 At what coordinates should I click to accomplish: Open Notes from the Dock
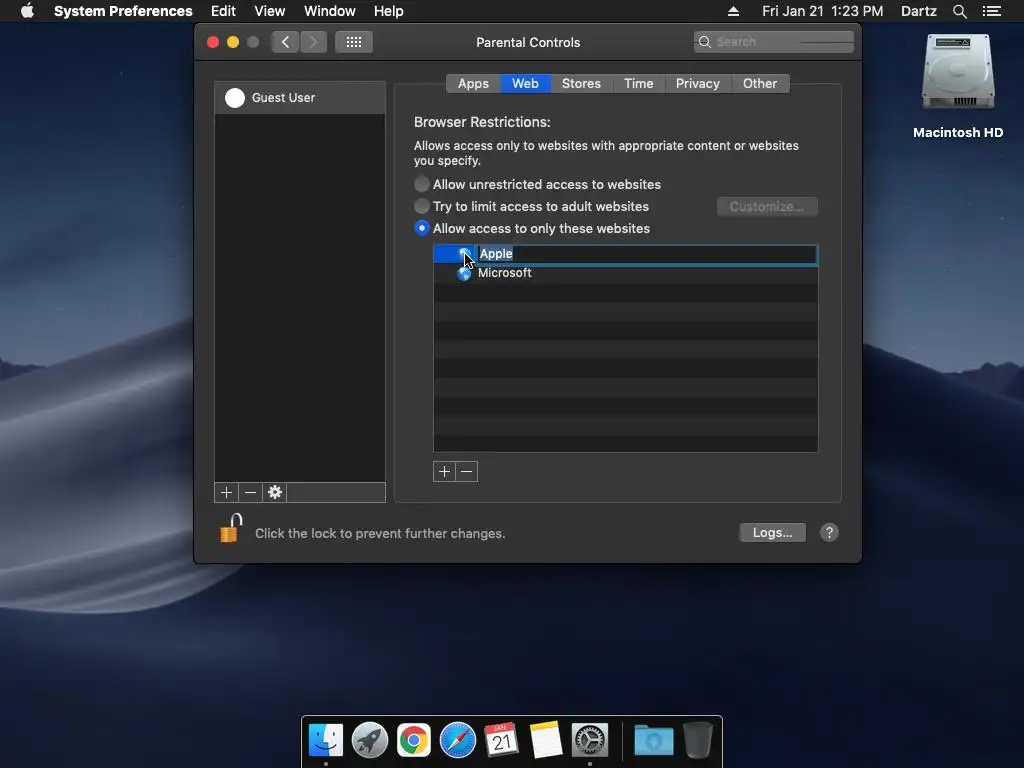click(x=546, y=740)
